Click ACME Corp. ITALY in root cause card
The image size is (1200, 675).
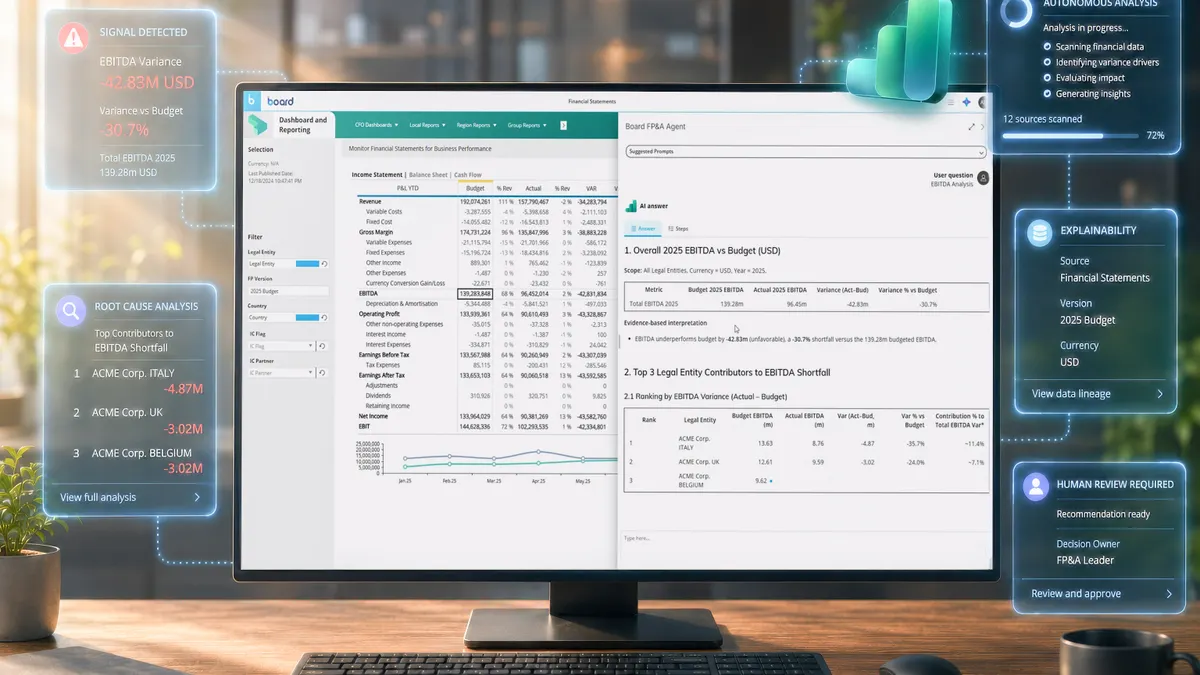pyautogui.click(x=134, y=374)
